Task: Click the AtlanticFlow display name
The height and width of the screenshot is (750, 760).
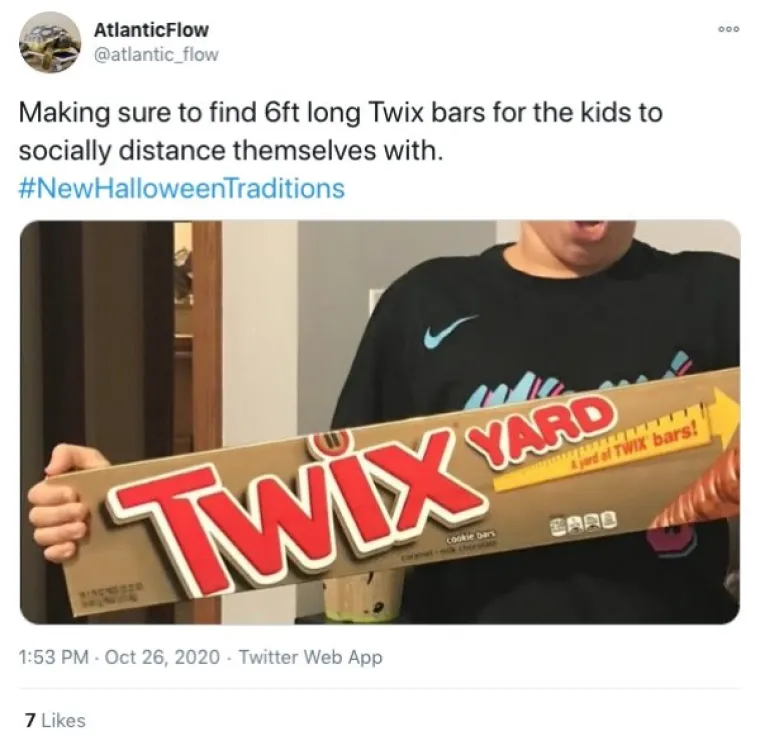Action: 151,30
